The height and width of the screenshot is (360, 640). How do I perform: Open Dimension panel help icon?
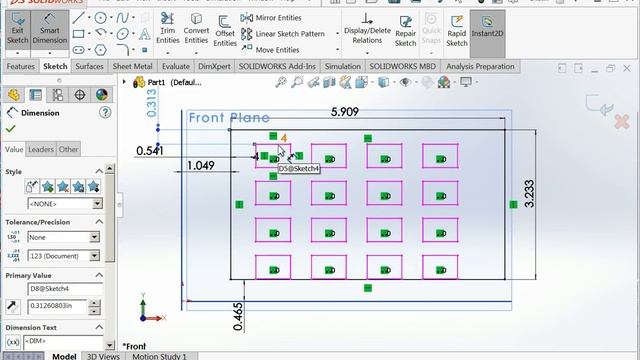click(x=105, y=112)
